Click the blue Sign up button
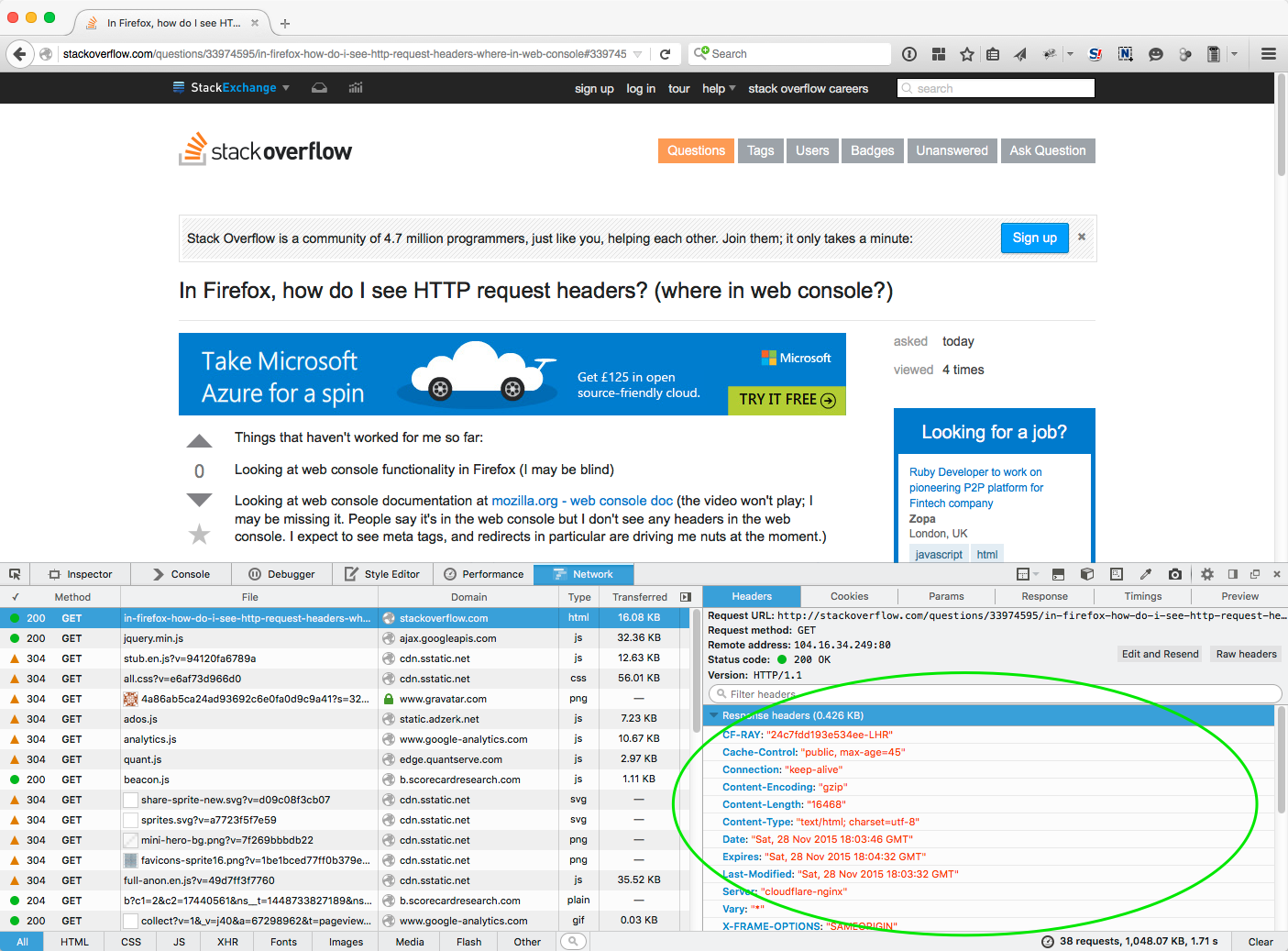Image resolution: width=1288 pixels, height=951 pixels. tap(1035, 238)
